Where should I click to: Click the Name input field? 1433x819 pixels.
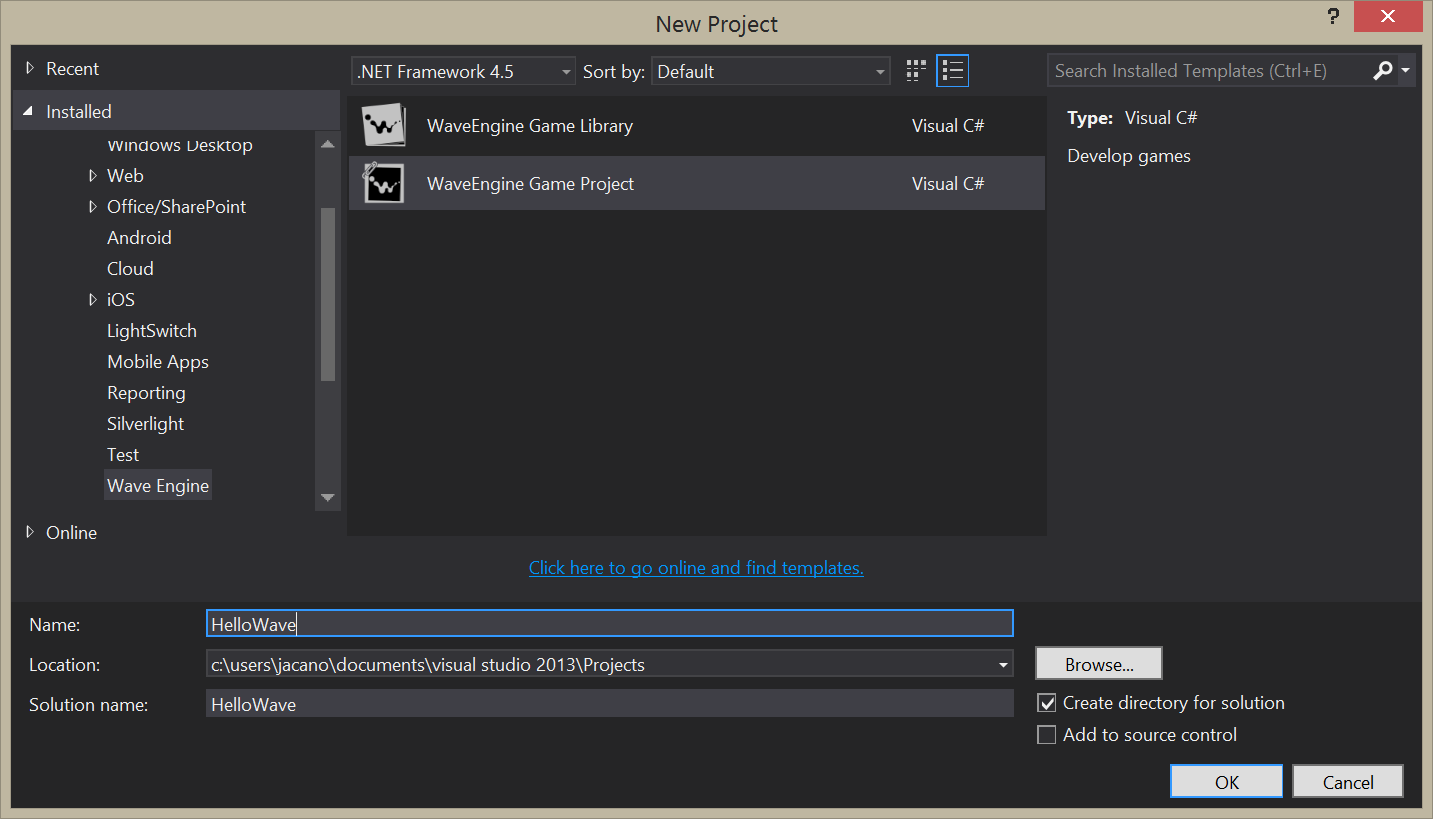point(609,624)
